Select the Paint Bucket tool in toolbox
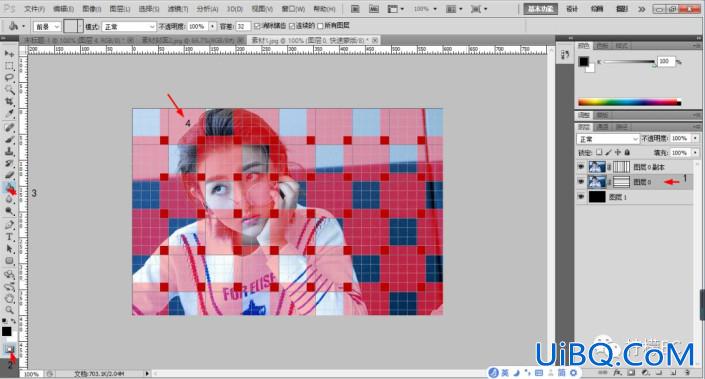 point(9,187)
